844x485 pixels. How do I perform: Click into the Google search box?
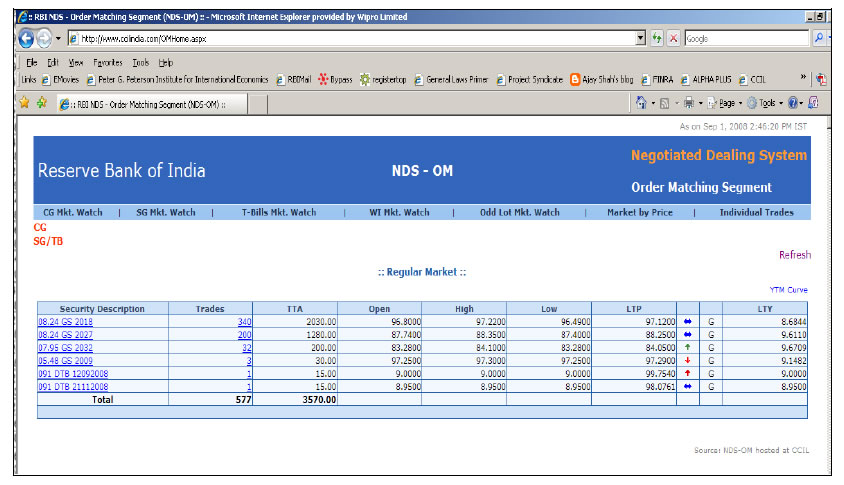[x=745, y=38]
